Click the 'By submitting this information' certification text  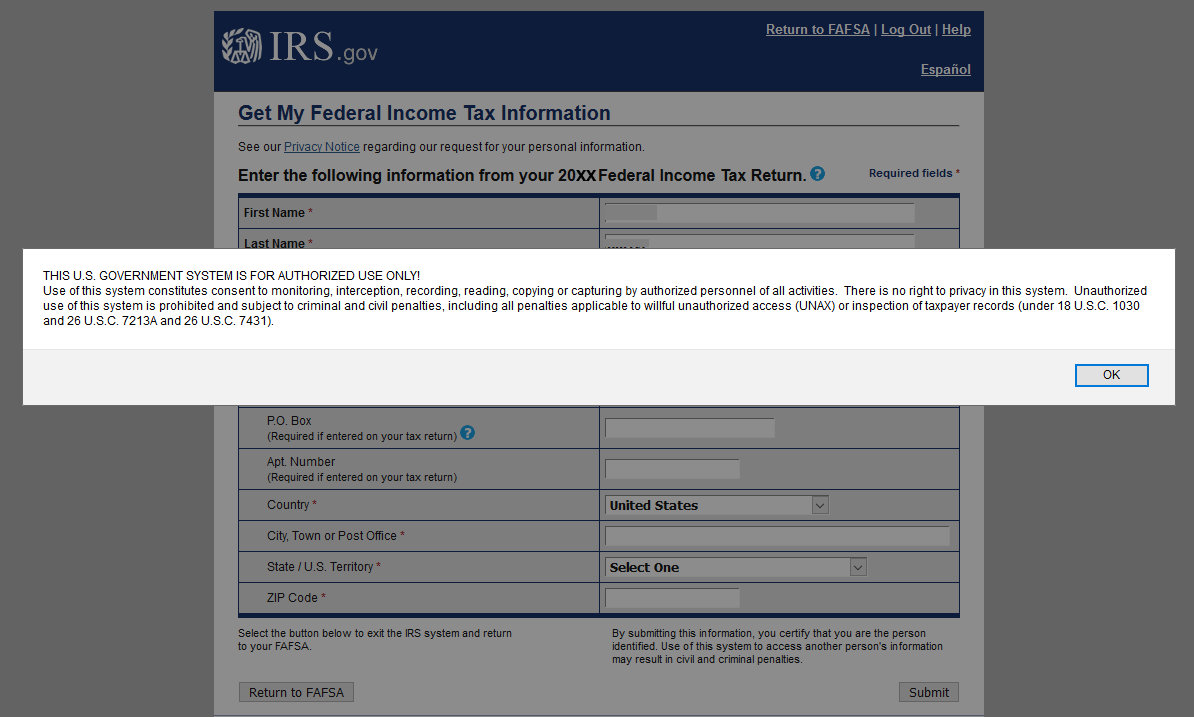click(777, 646)
